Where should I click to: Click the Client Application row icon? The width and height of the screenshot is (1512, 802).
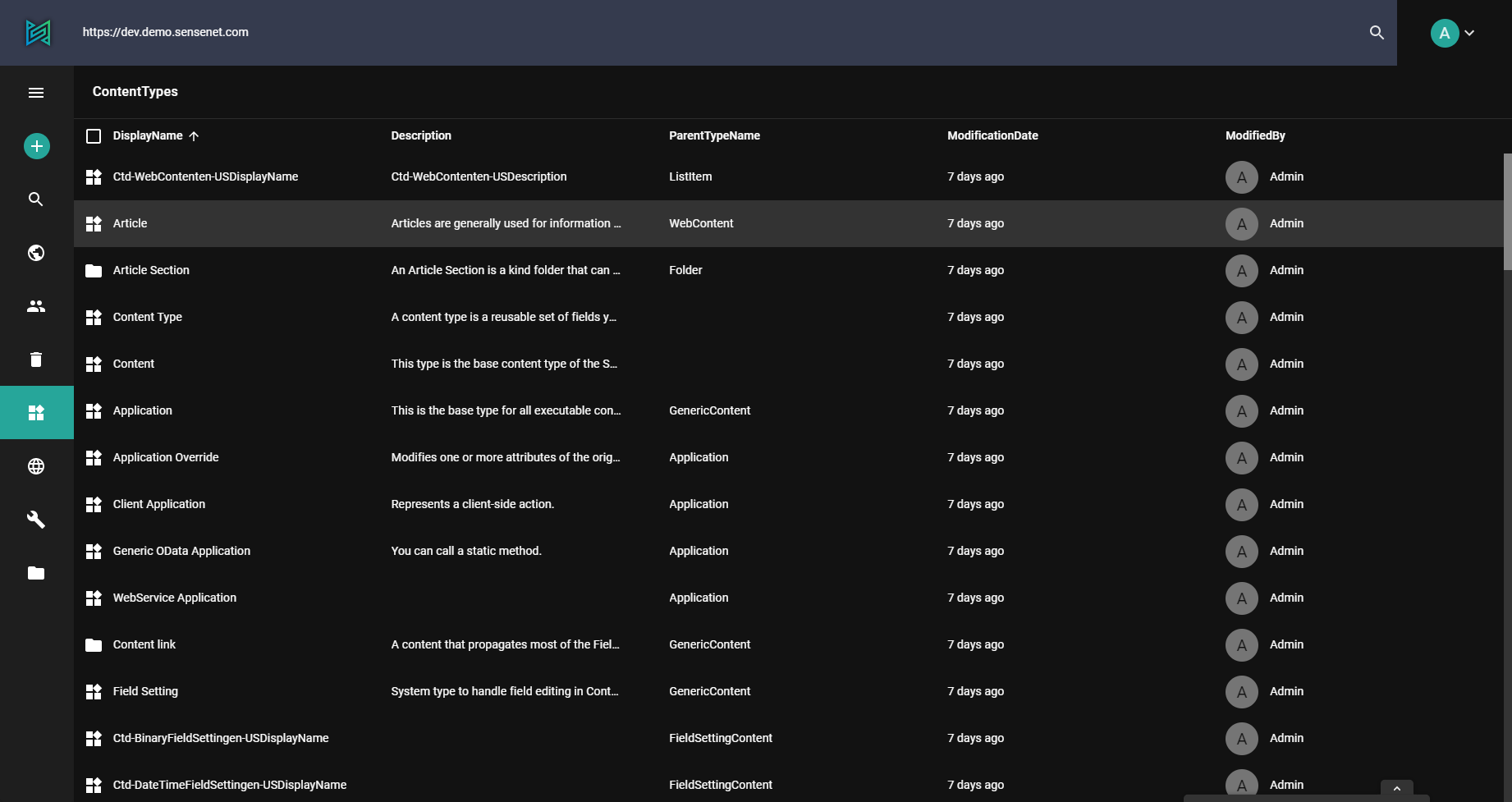94,504
